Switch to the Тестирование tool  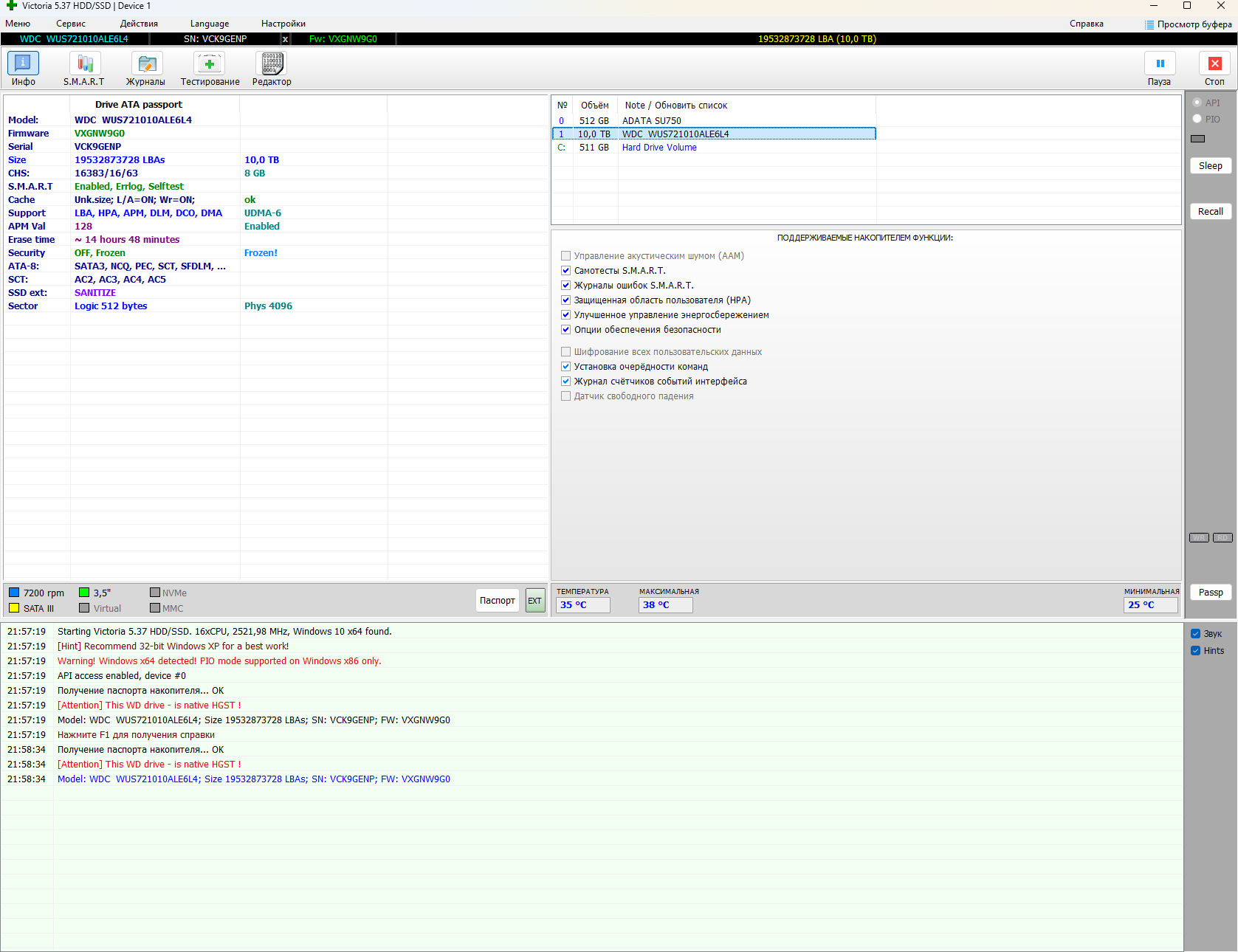(x=210, y=69)
